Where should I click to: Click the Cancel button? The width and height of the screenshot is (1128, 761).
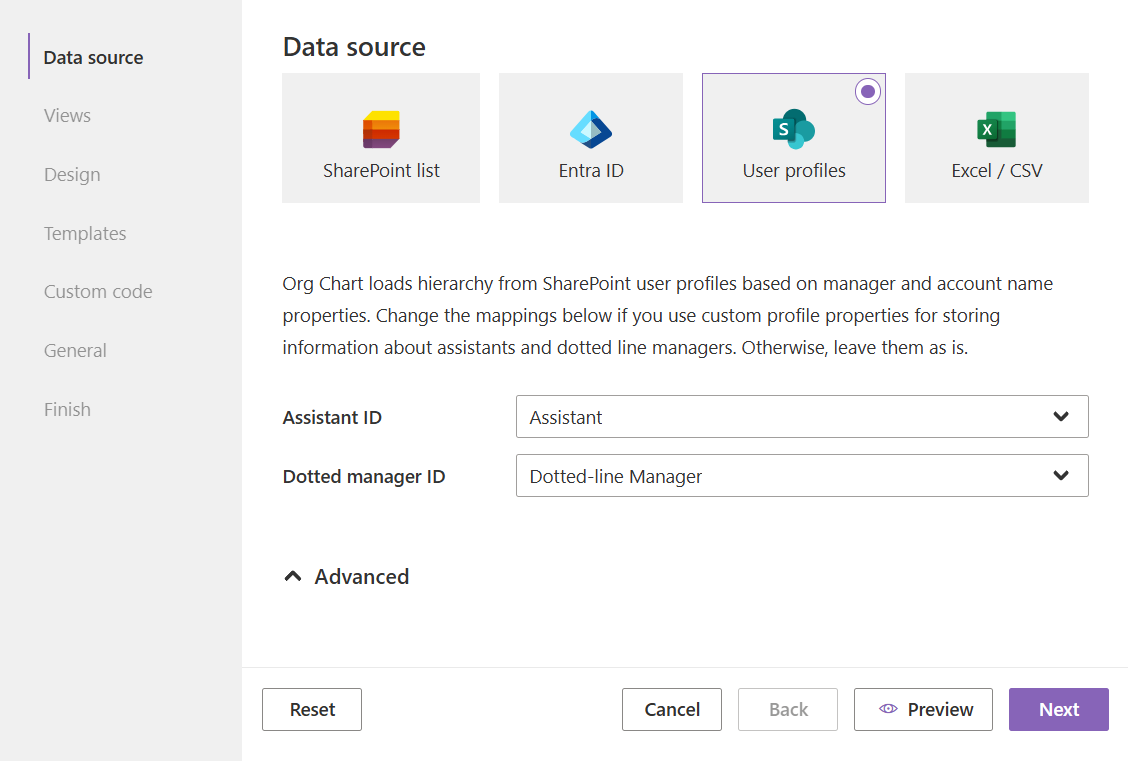pos(672,709)
